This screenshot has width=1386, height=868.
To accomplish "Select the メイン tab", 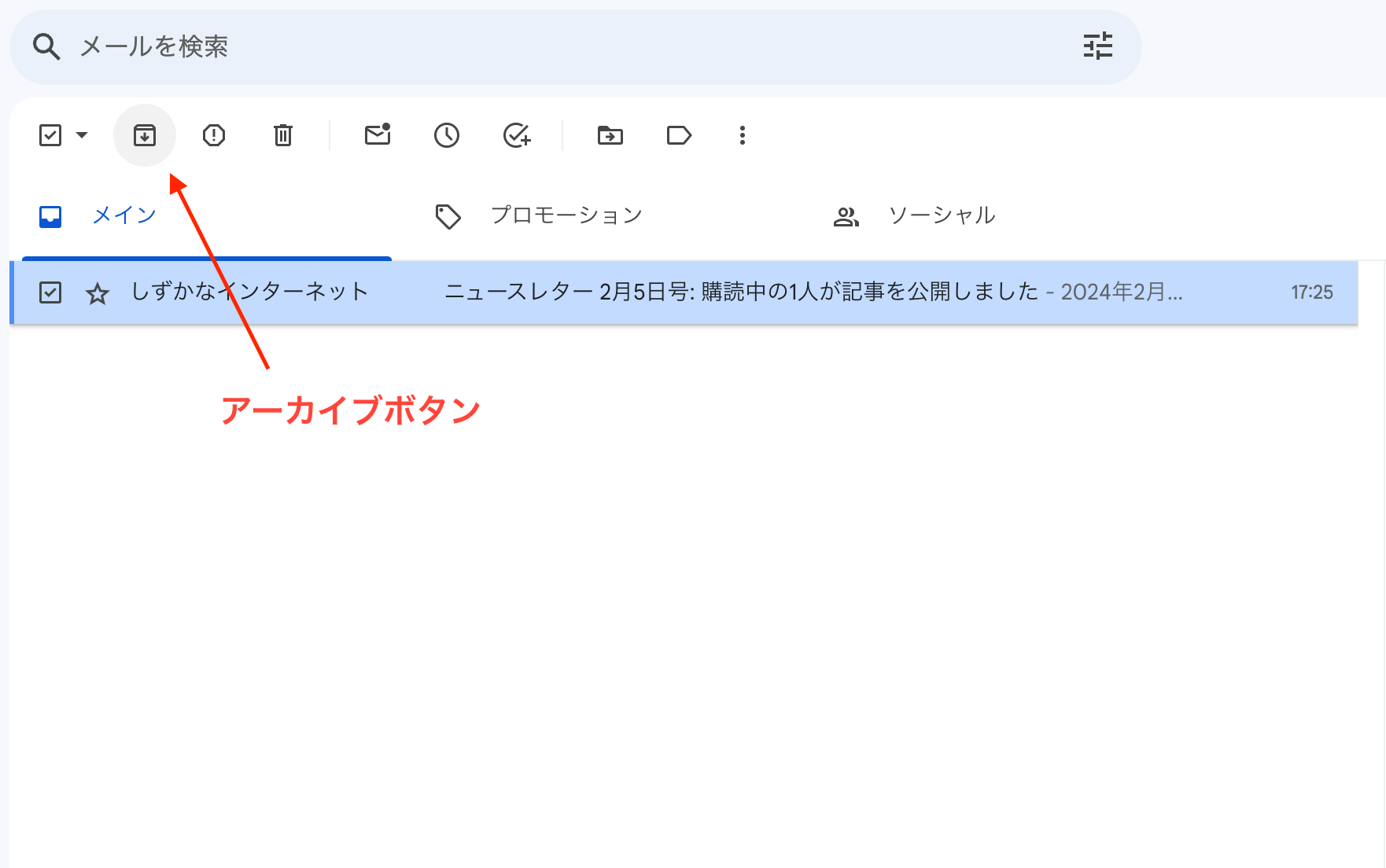I will (x=123, y=214).
